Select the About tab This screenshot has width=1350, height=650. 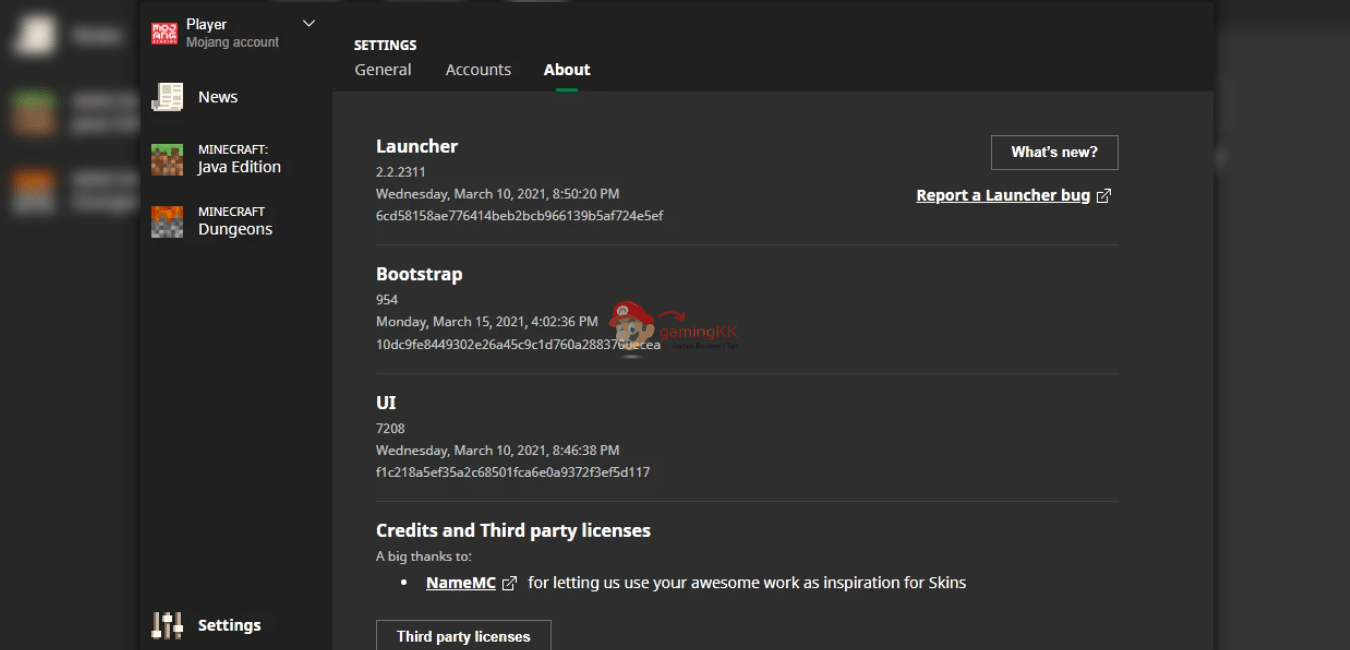tap(567, 70)
